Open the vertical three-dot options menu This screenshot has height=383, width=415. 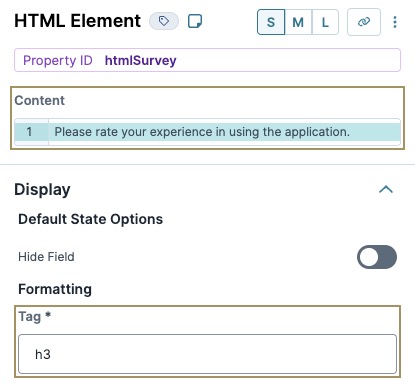tap(395, 22)
